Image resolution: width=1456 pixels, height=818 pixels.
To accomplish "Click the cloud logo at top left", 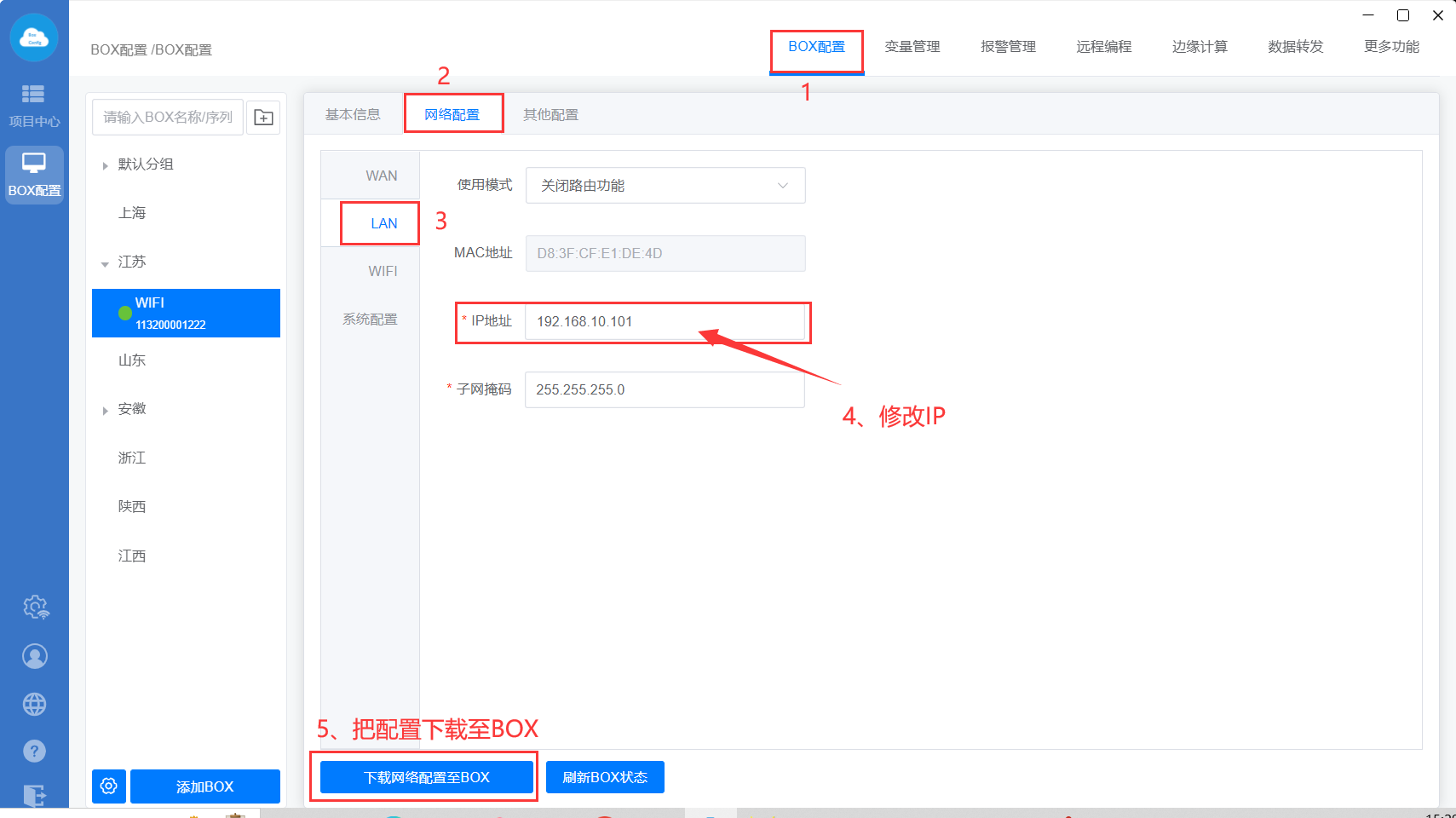I will [34, 37].
